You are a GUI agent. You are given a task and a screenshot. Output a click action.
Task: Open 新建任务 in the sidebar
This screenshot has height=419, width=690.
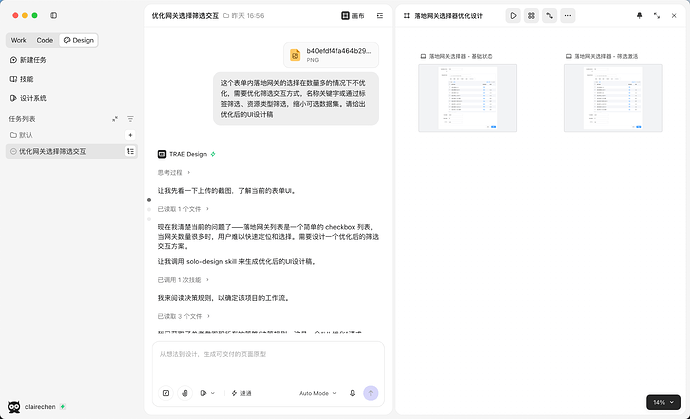(x=28, y=60)
